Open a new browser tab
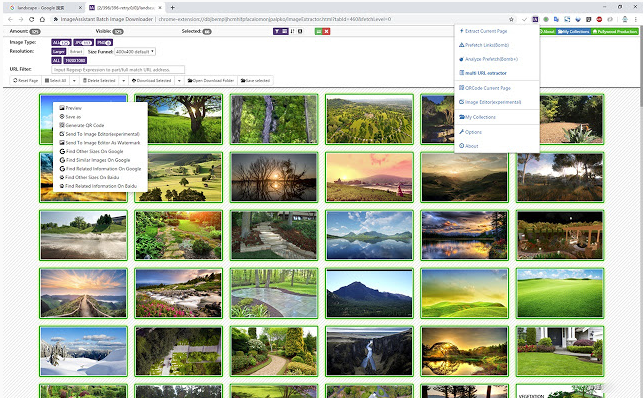 coord(172,7)
